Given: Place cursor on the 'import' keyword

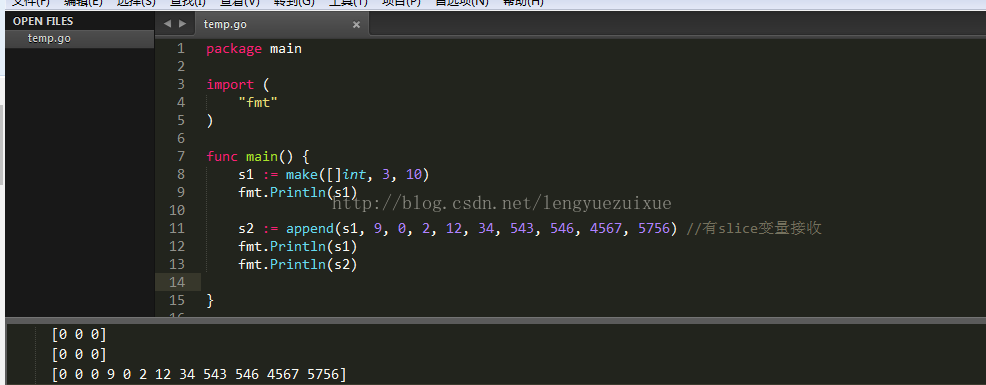Looking at the screenshot, I should tap(230, 84).
